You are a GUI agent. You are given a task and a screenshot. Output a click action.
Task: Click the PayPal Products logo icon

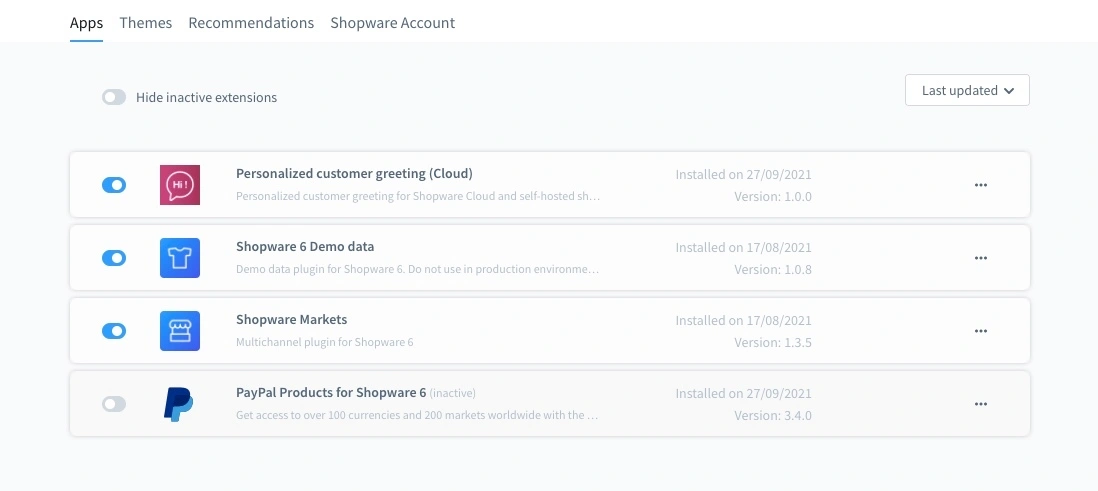(x=180, y=404)
